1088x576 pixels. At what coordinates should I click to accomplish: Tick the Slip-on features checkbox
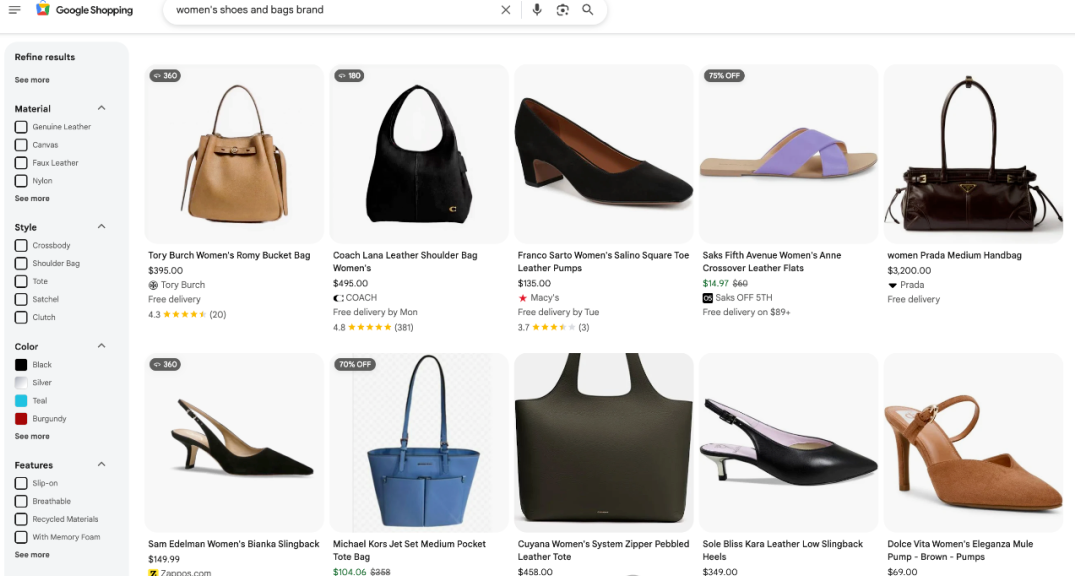pos(21,483)
